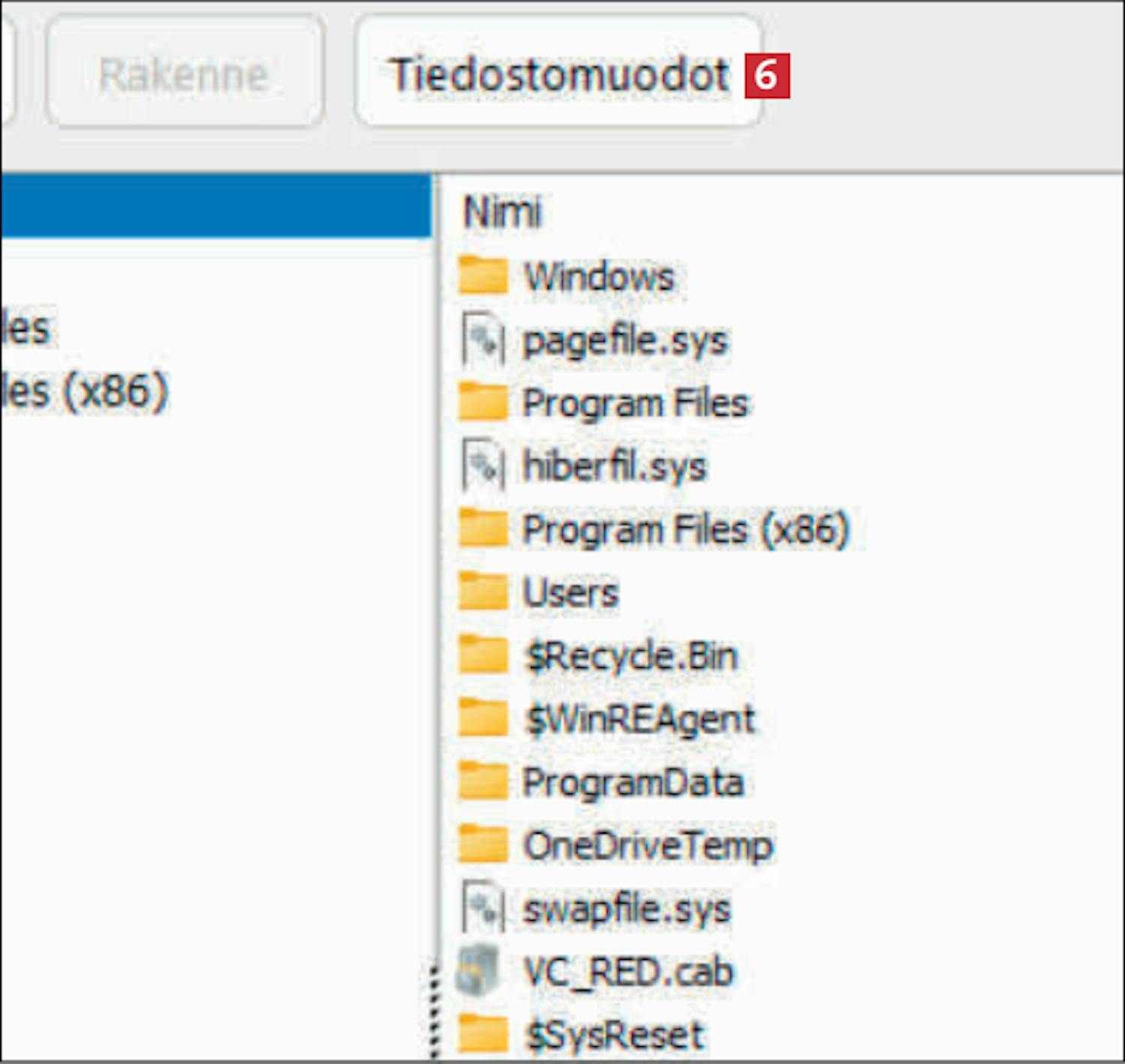
Task: Open the Tiedostomuodot tab
Action: pyautogui.click(x=559, y=73)
